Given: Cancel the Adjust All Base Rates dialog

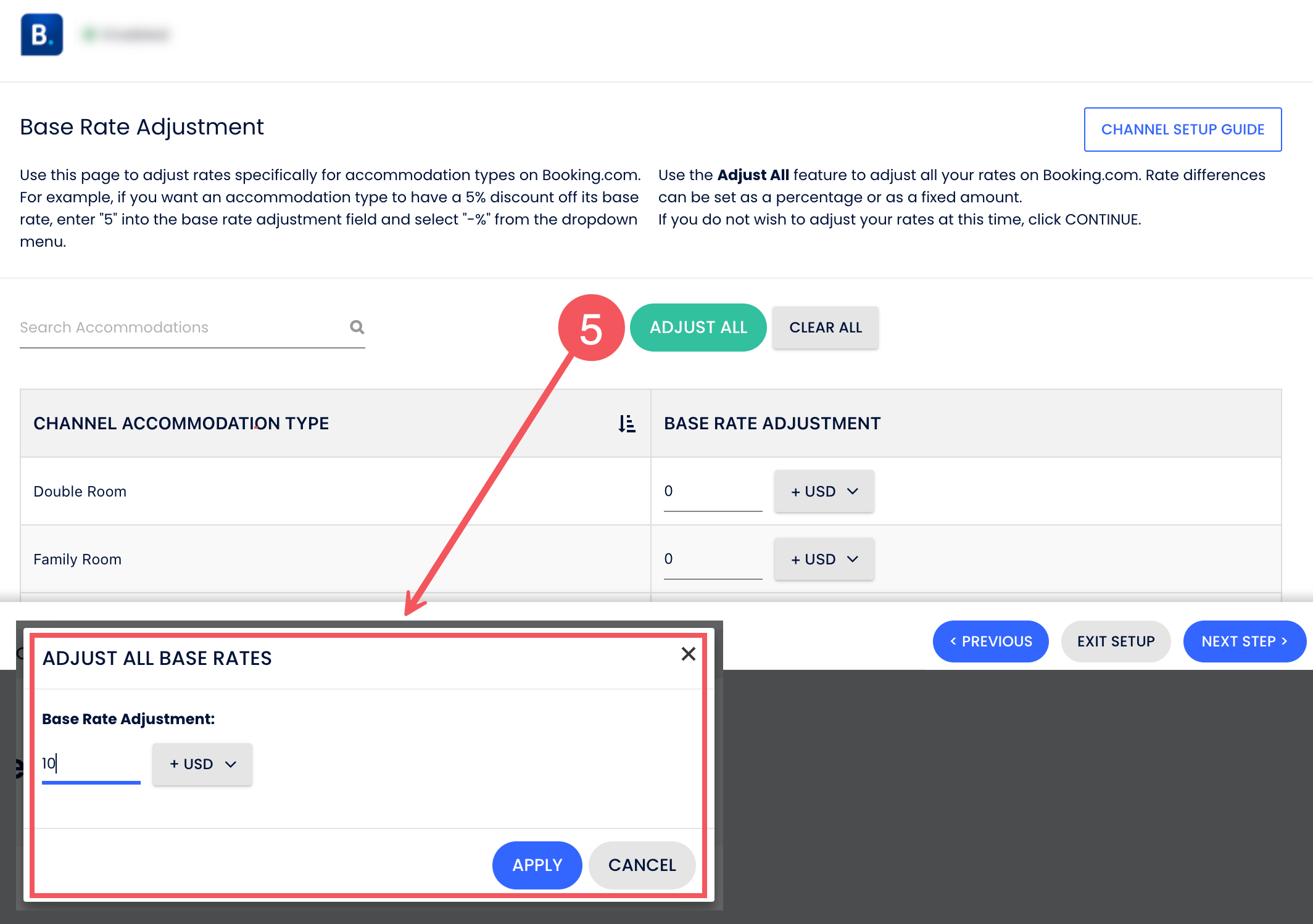Looking at the screenshot, I should click(642, 865).
